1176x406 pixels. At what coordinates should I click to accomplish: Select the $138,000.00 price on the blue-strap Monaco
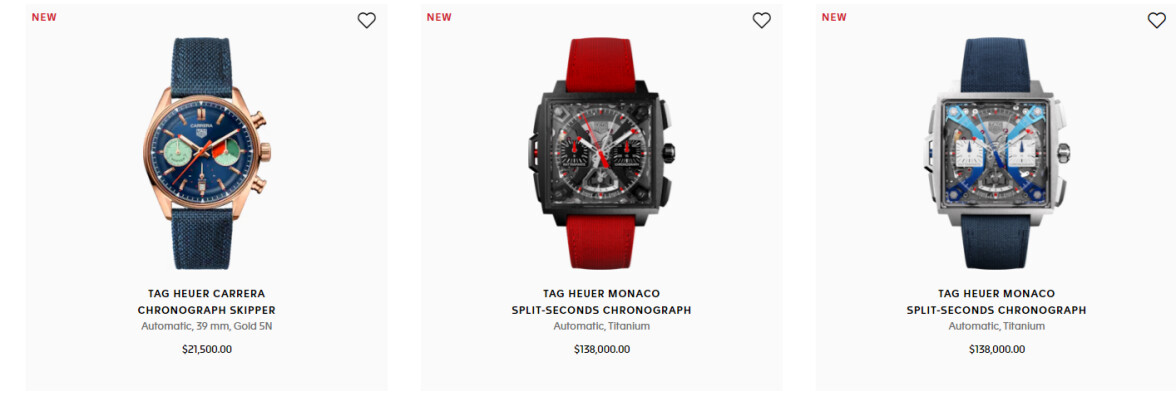coord(997,349)
